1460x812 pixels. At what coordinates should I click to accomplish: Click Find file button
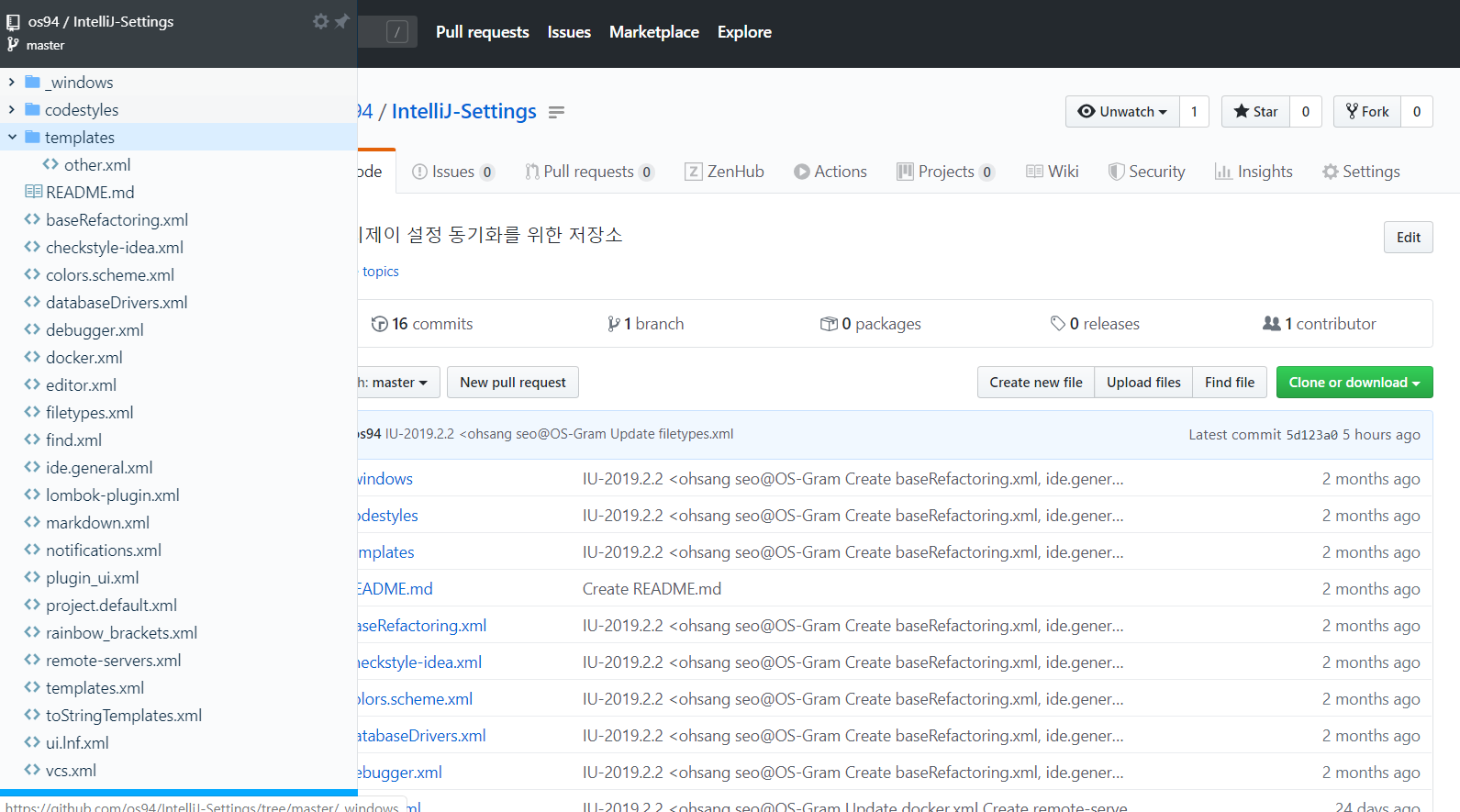click(x=1230, y=383)
